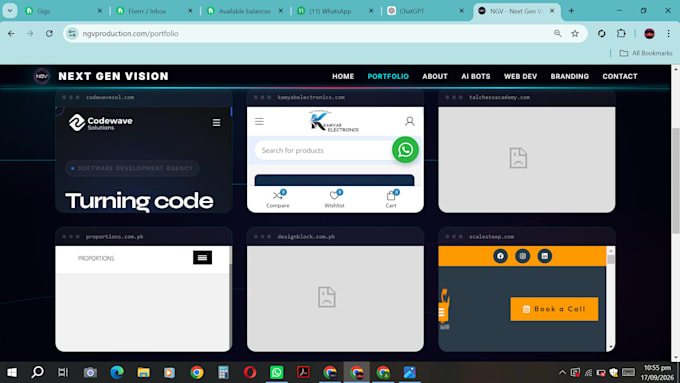Image resolution: width=680 pixels, height=383 pixels.
Task: Switch to the Fiverr / Inbox tab
Action: pyautogui.click(x=154, y=11)
